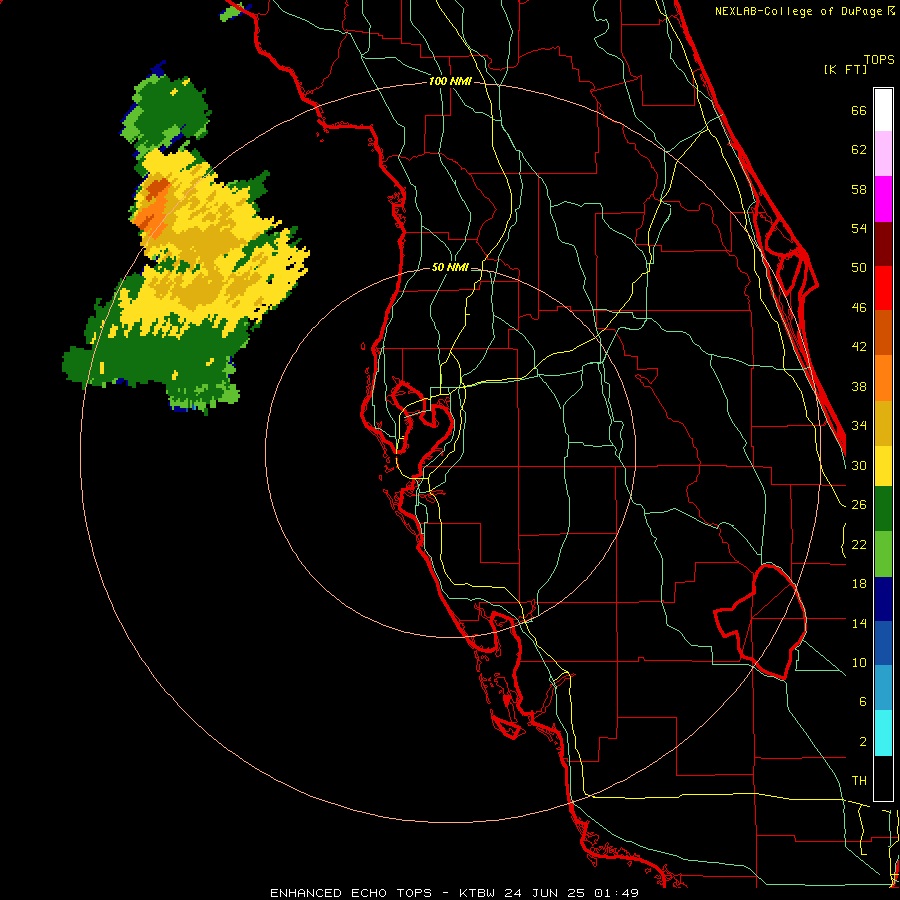Select the TH threshold label

(859, 781)
